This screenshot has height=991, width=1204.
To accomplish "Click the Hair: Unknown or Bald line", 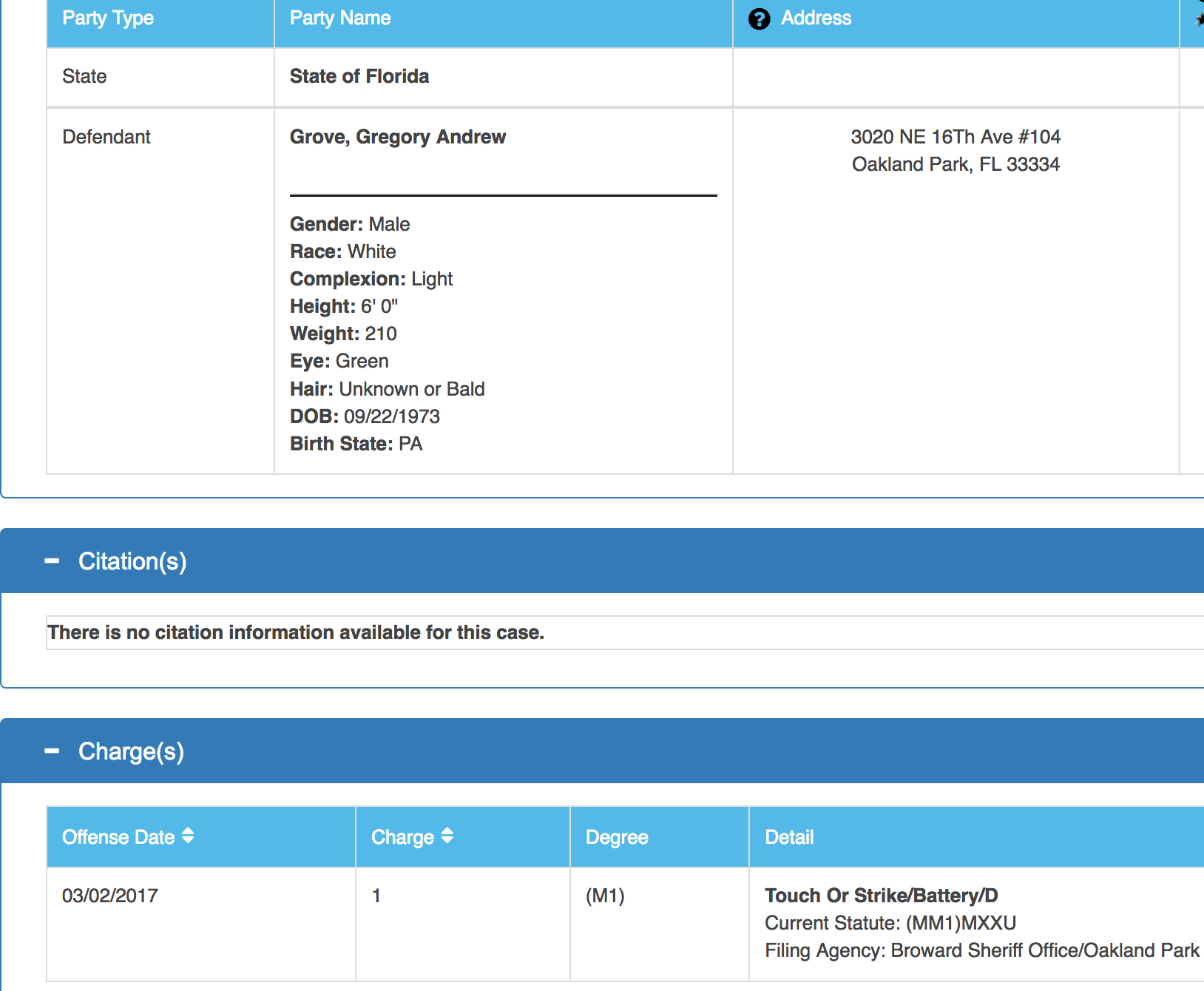I will pyautogui.click(x=388, y=389).
